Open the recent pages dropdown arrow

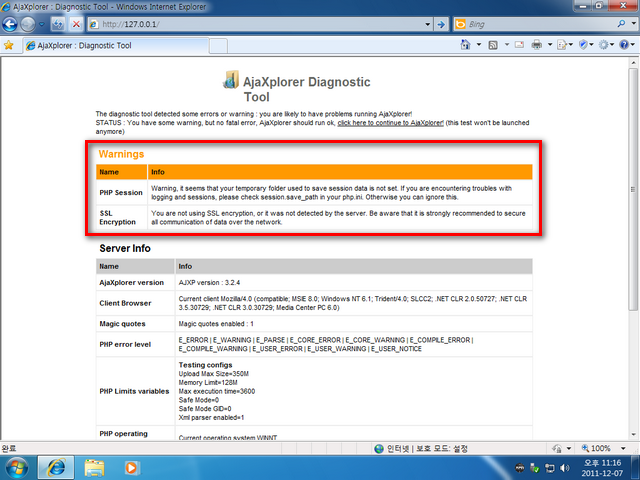tap(42, 24)
